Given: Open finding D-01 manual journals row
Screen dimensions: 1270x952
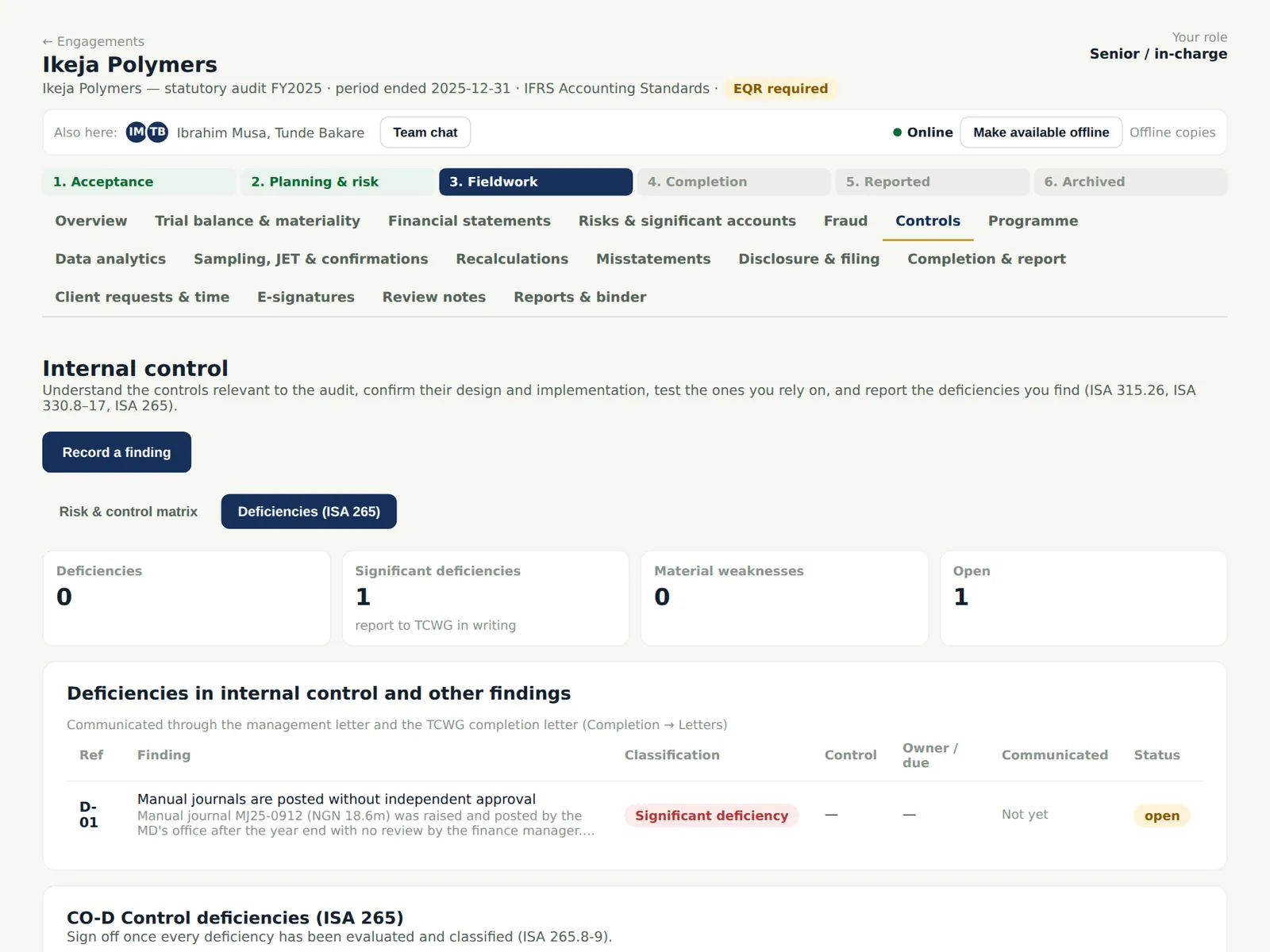Looking at the screenshot, I should click(x=635, y=815).
